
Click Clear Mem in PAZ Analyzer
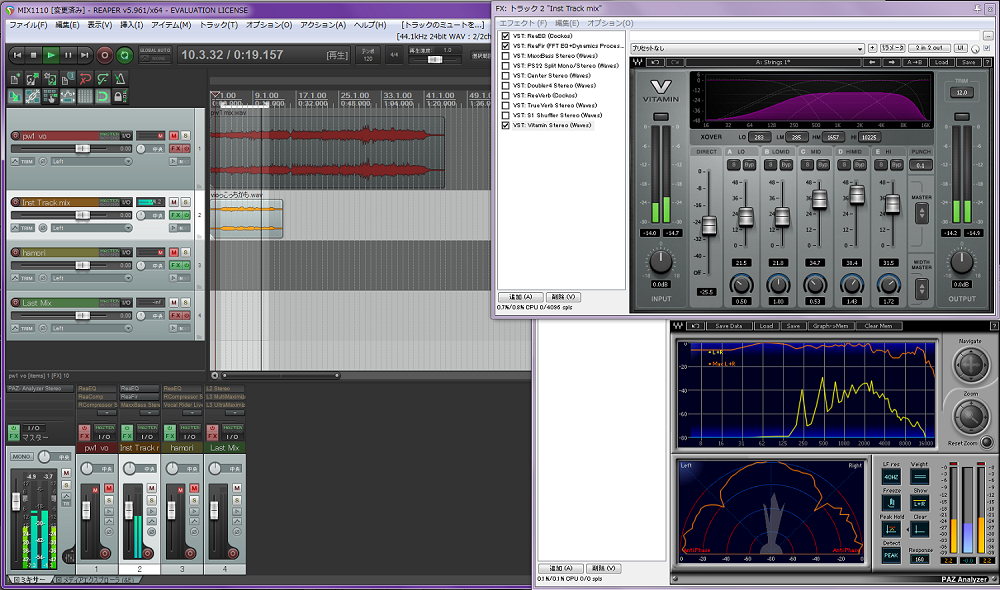tap(878, 326)
